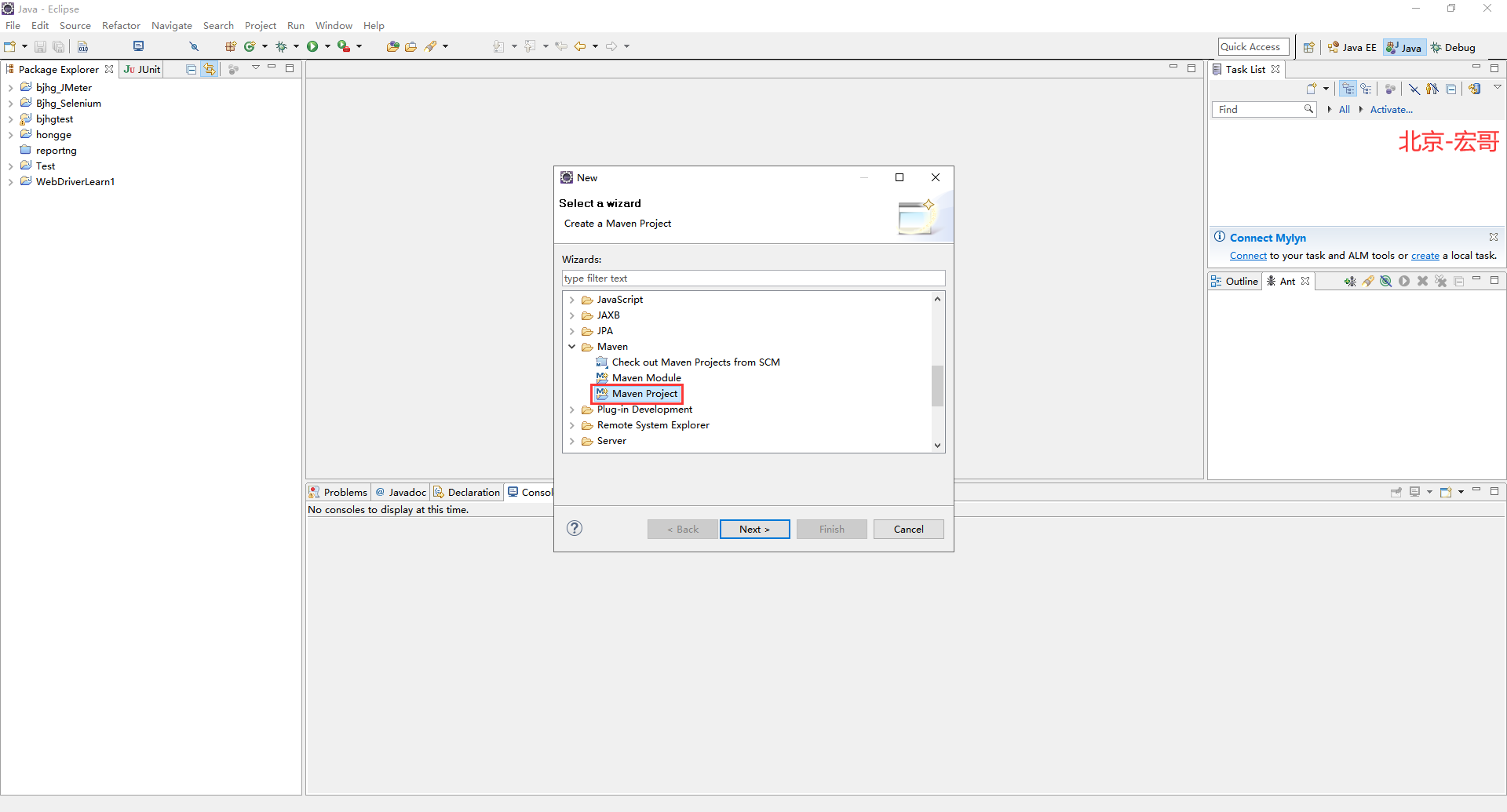Click the New Java Package icon
The width and height of the screenshot is (1507, 812).
[x=231, y=47]
